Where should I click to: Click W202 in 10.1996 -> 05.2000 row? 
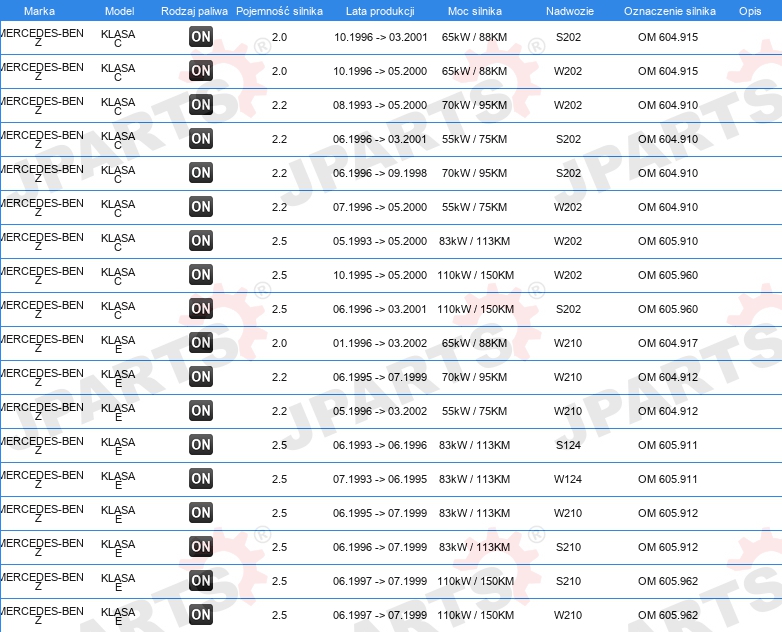coord(568,71)
